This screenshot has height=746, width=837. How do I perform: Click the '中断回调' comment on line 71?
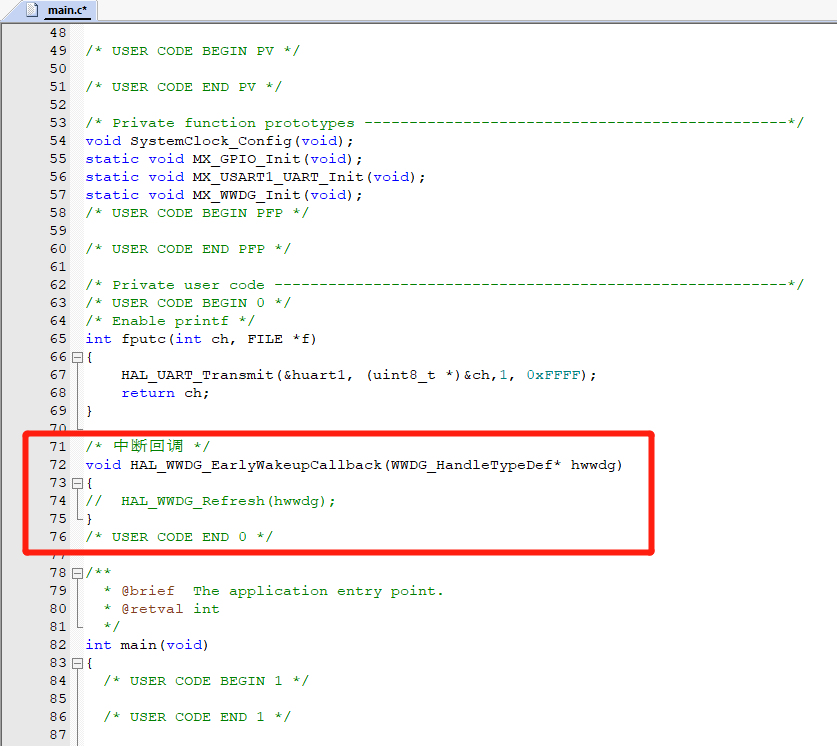148,446
